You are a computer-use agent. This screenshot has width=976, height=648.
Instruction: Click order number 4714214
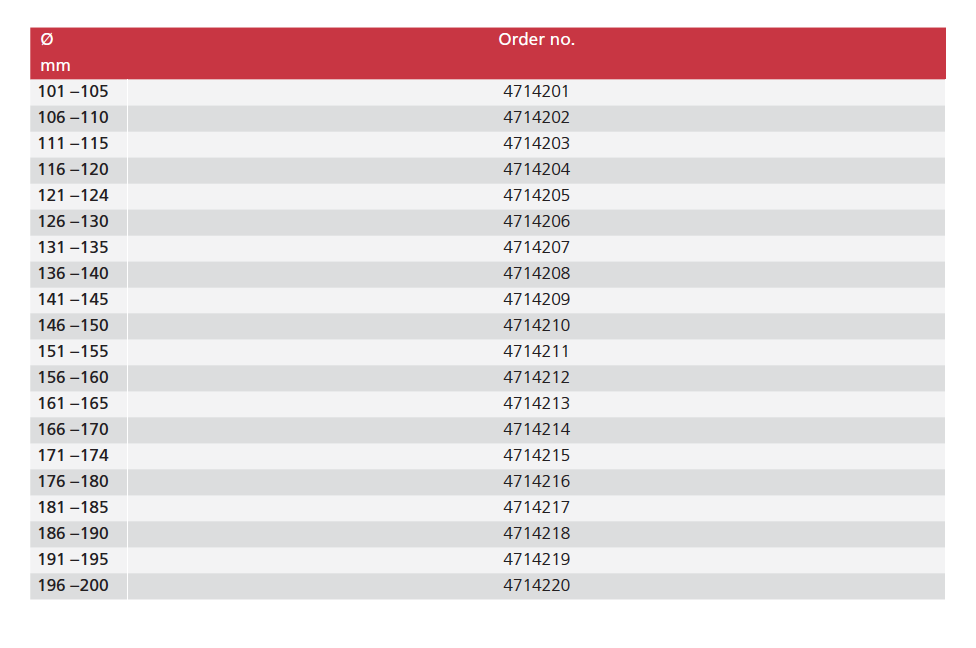(x=536, y=430)
